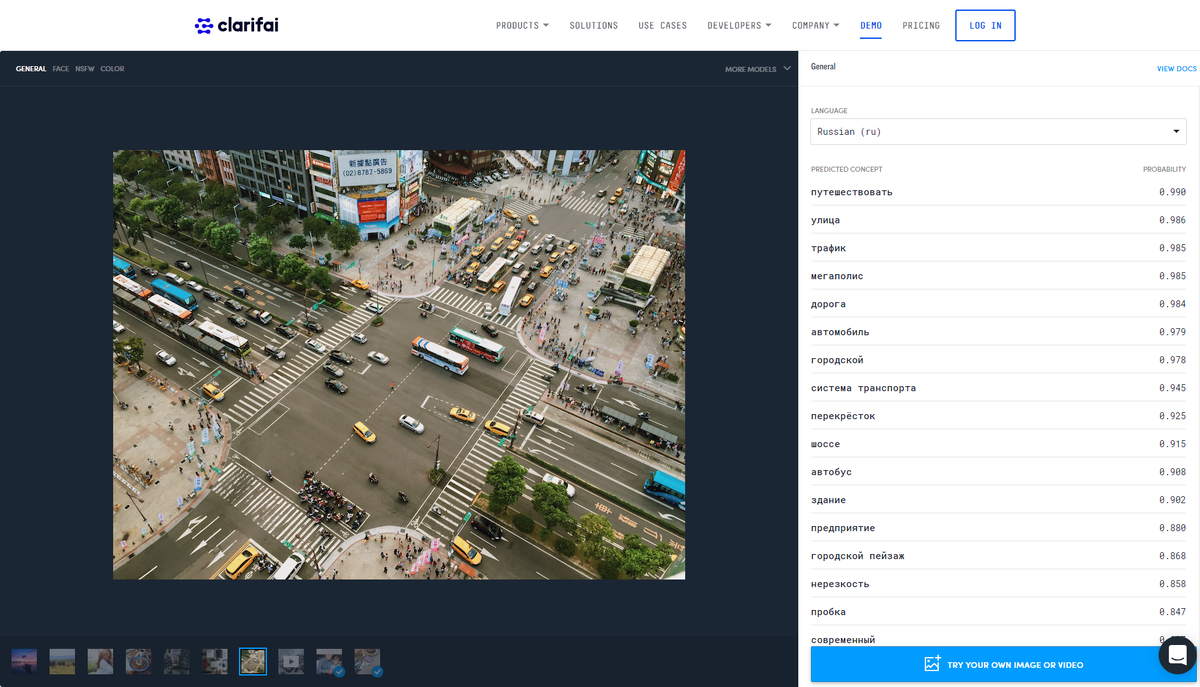Click the concept 'здание'

pyautogui.click(x=829, y=500)
